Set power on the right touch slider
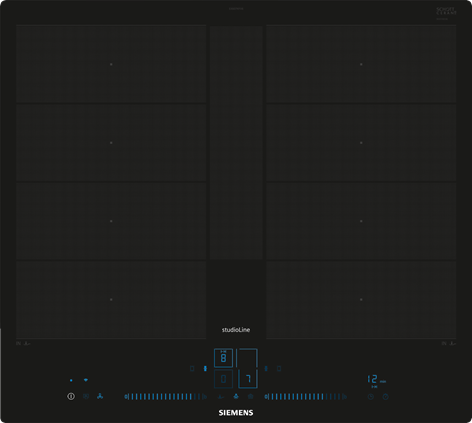Screen dimensions: 472x423 306,397
